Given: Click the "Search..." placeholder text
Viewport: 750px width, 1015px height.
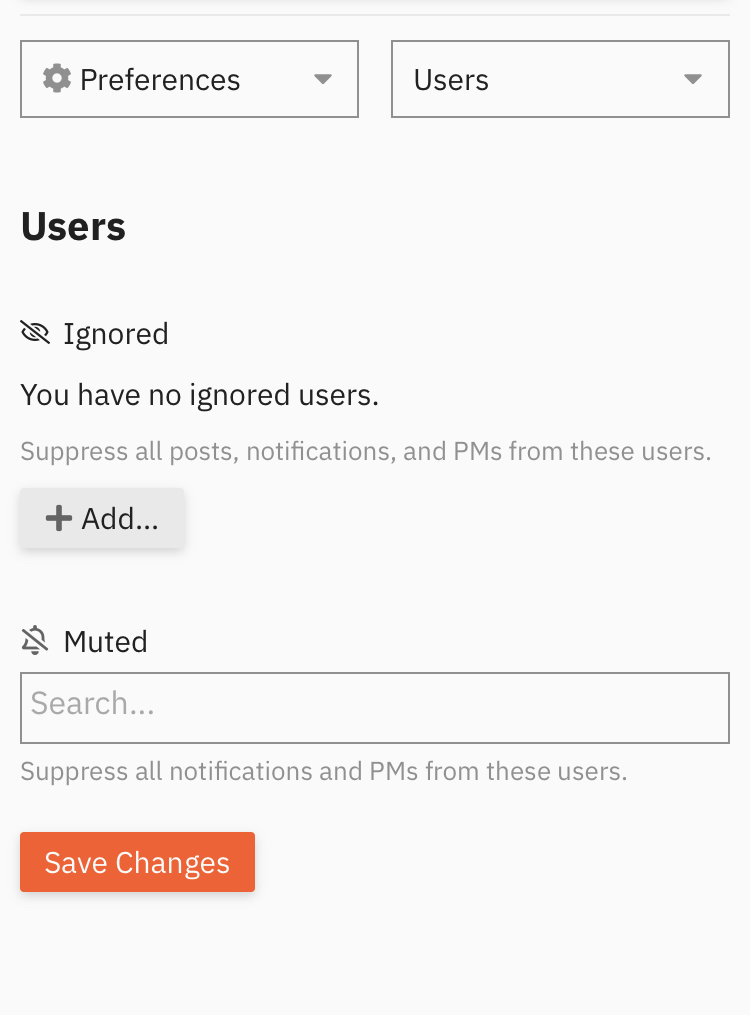Looking at the screenshot, I should 93,704.
